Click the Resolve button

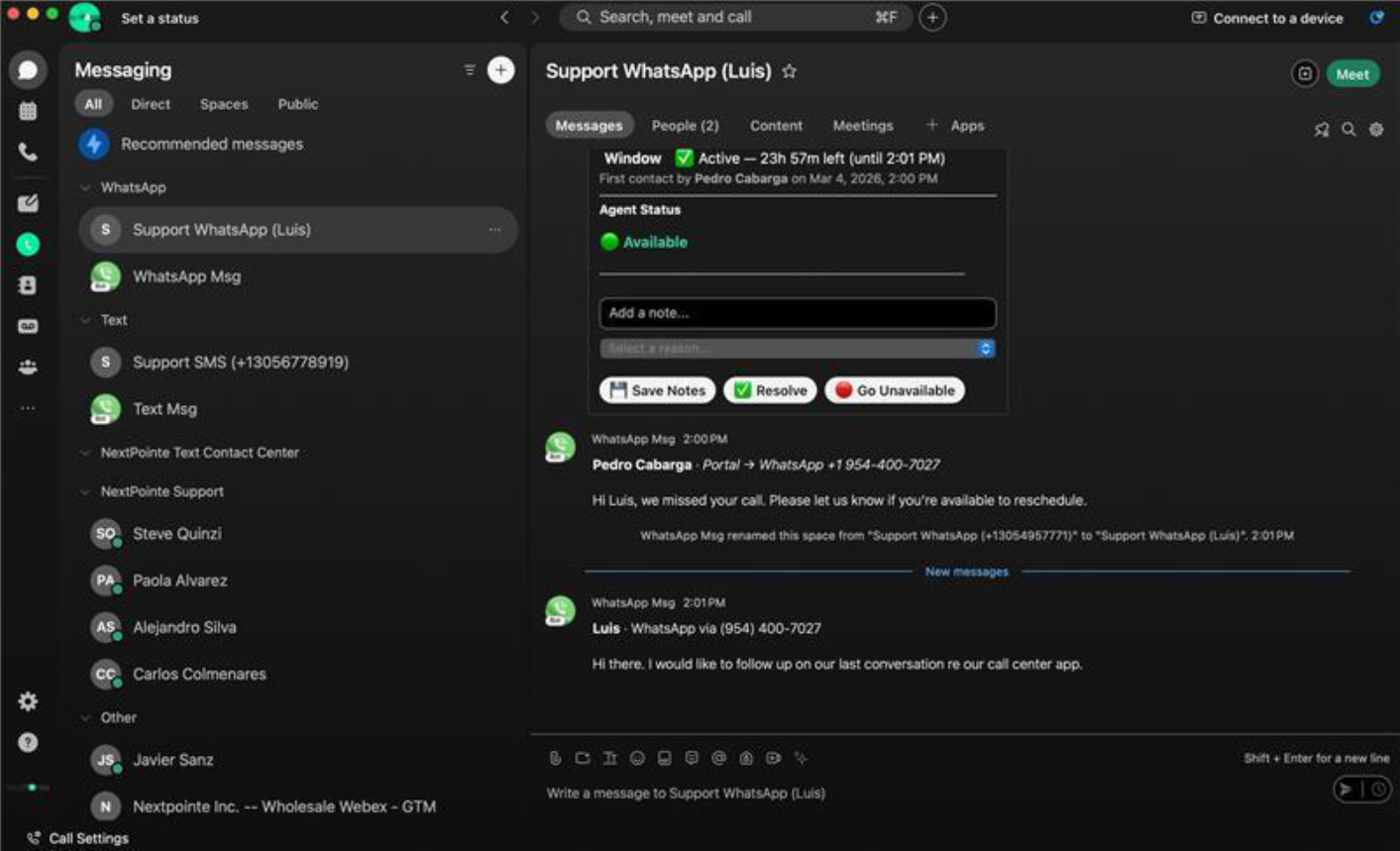[770, 390]
